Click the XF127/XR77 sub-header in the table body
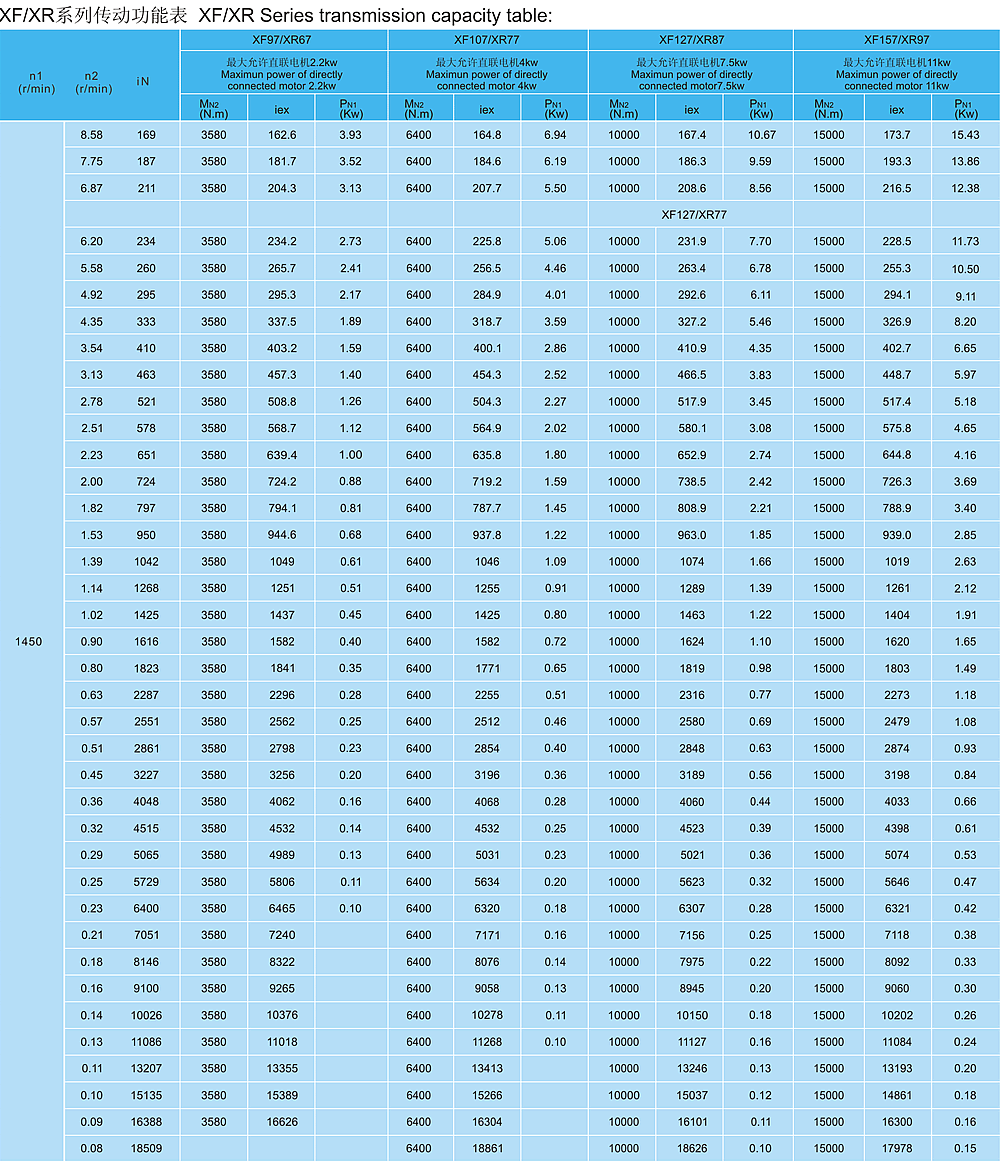Screen dimensions: 1000x1162 coord(692,214)
